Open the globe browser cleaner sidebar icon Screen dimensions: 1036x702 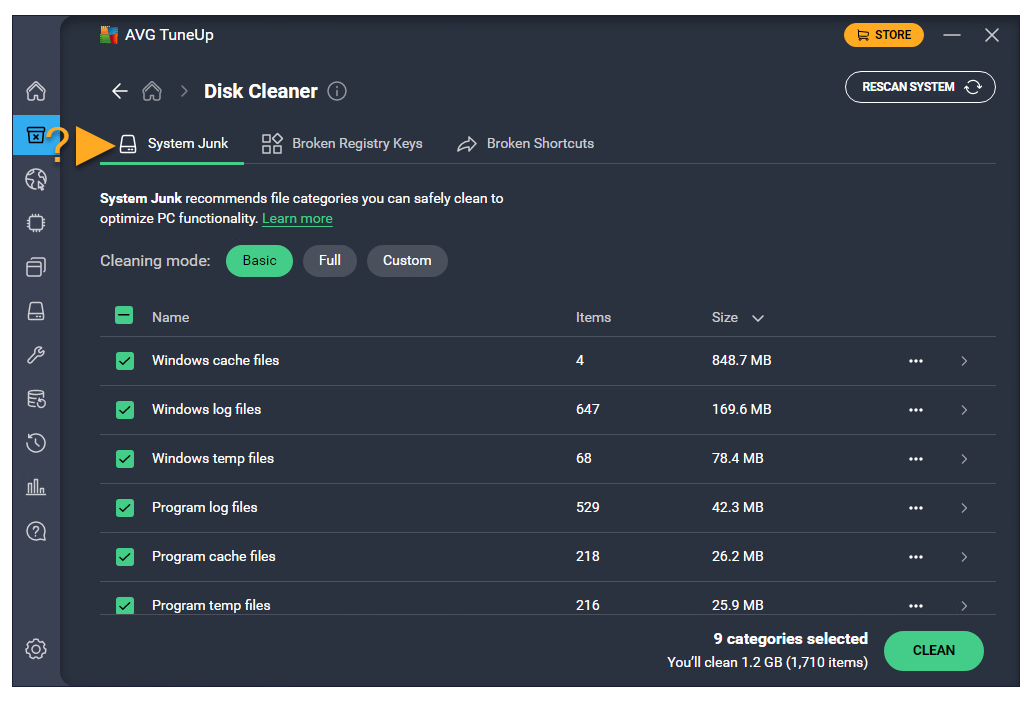coord(36,179)
